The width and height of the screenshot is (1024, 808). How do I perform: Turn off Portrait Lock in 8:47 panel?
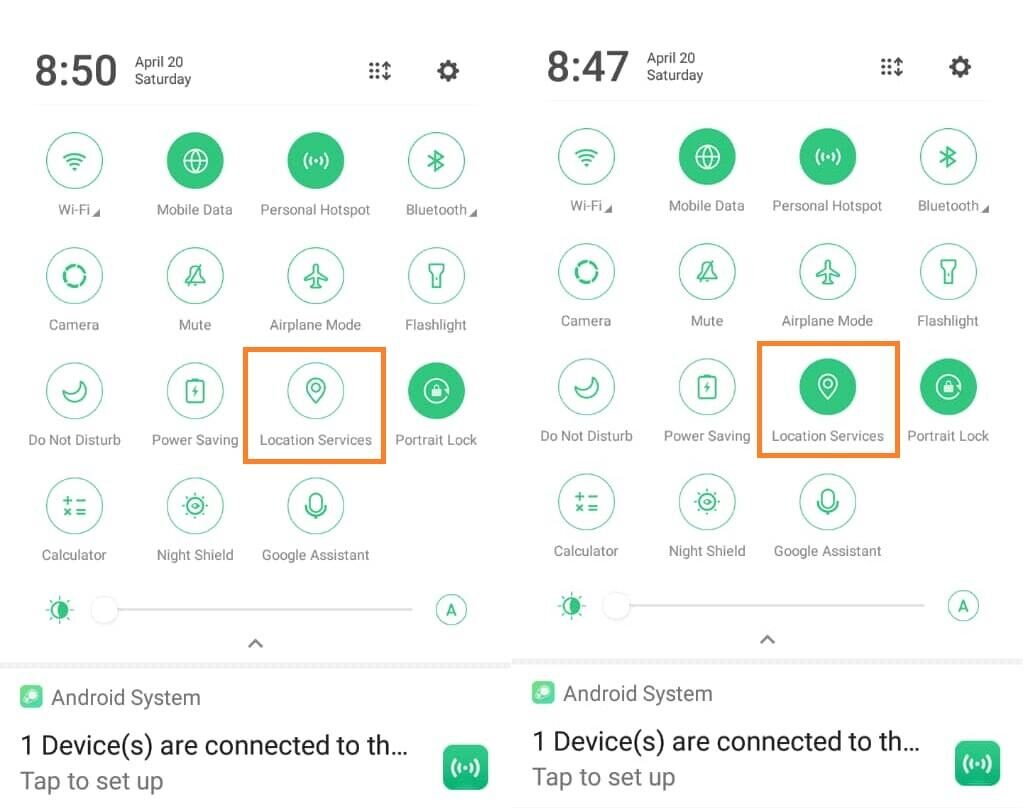(x=948, y=387)
